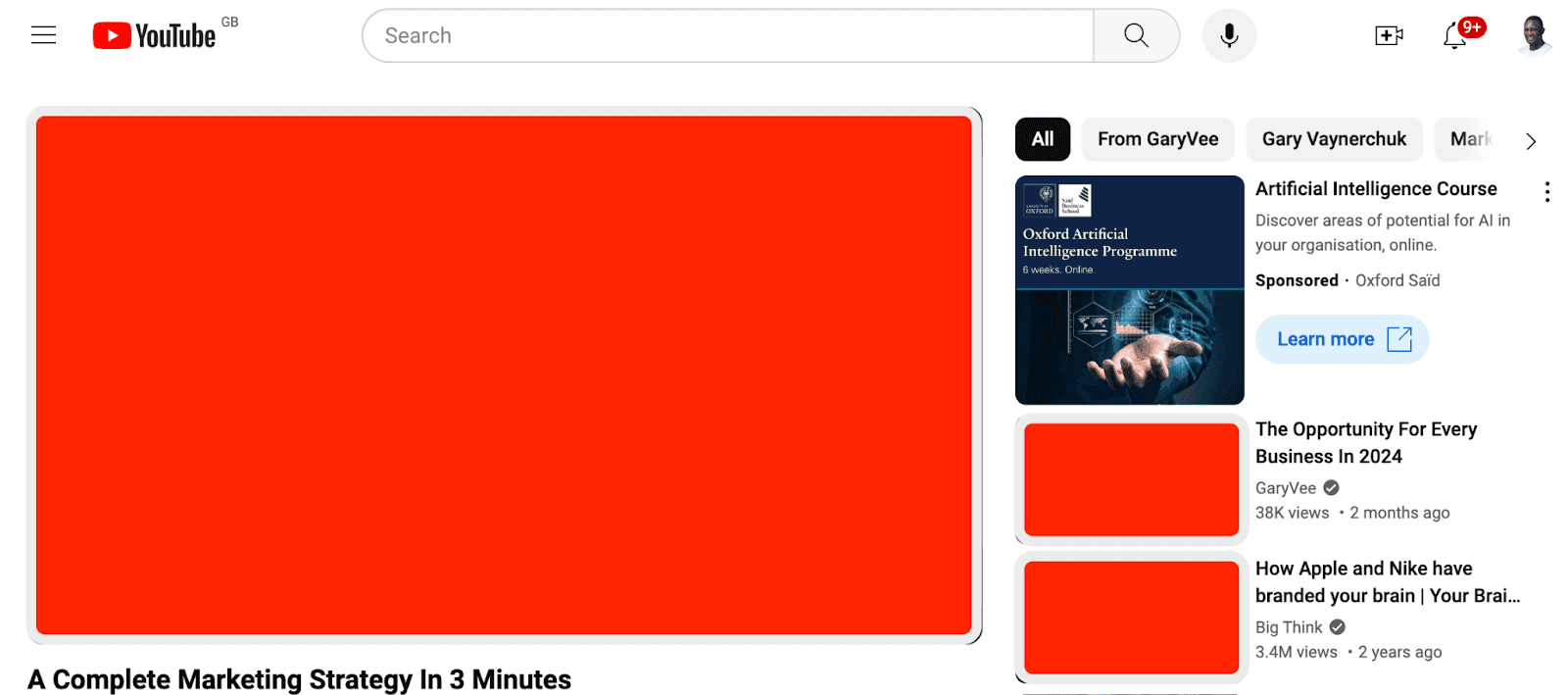Open ad options three-dot menu
This screenshot has width=1568, height=695.
click(1547, 192)
